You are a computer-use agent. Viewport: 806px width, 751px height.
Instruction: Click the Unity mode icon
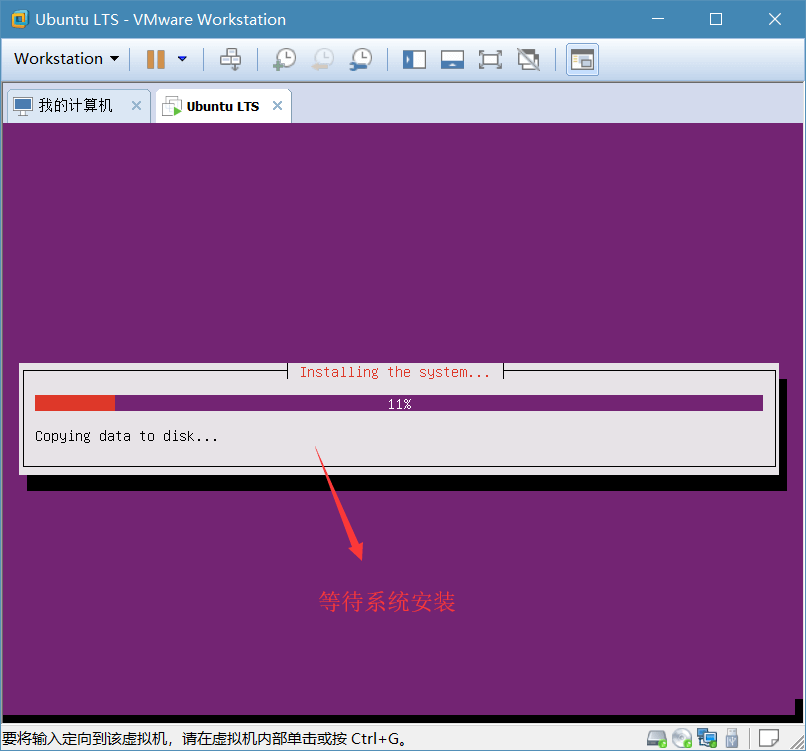click(528, 59)
